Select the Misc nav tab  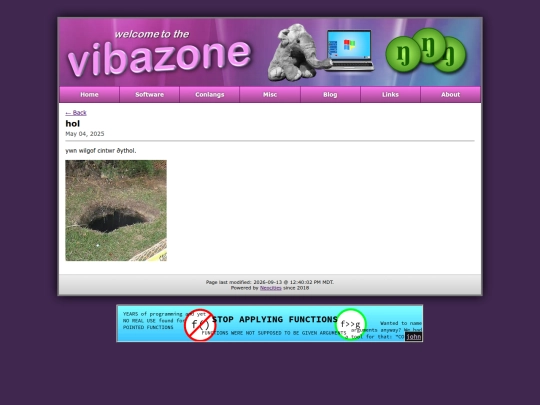coord(270,94)
